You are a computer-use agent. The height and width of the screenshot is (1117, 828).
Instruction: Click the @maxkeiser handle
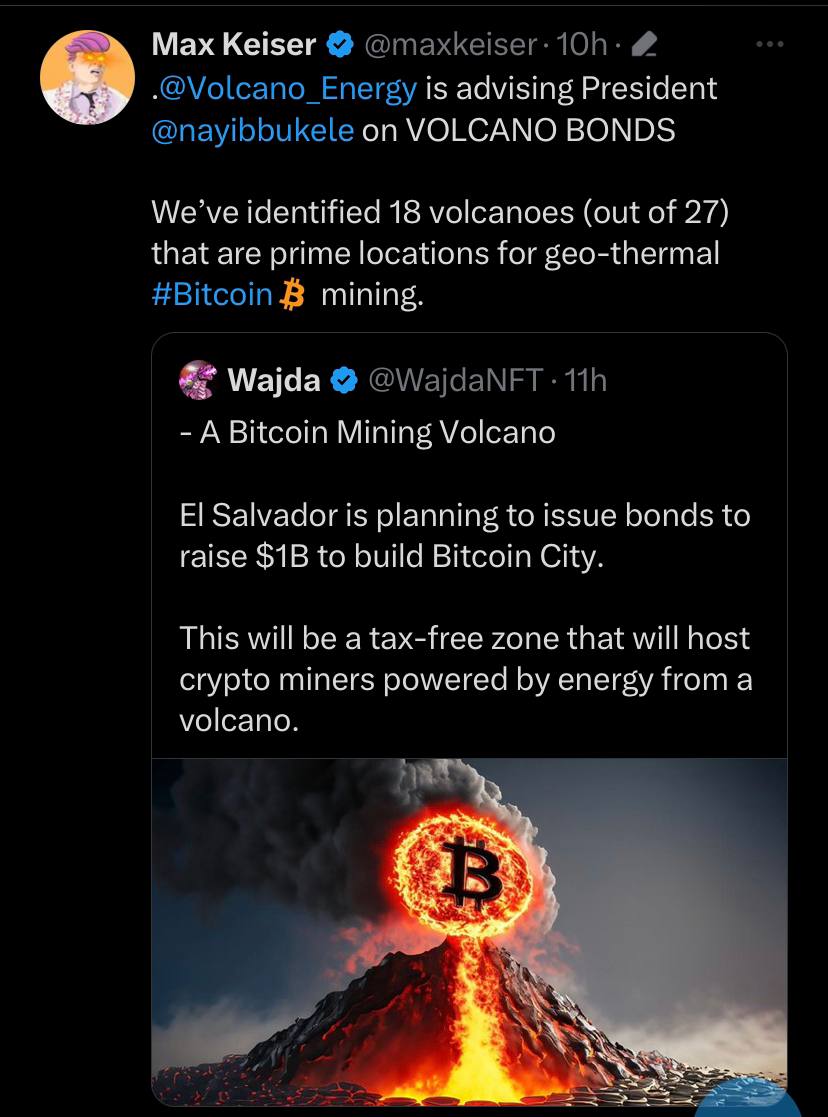tap(450, 45)
